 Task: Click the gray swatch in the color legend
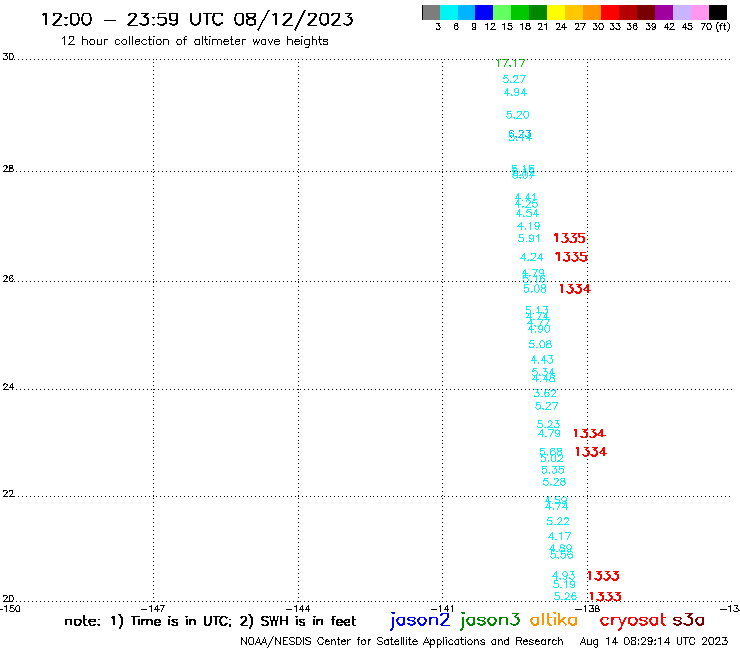click(x=431, y=12)
